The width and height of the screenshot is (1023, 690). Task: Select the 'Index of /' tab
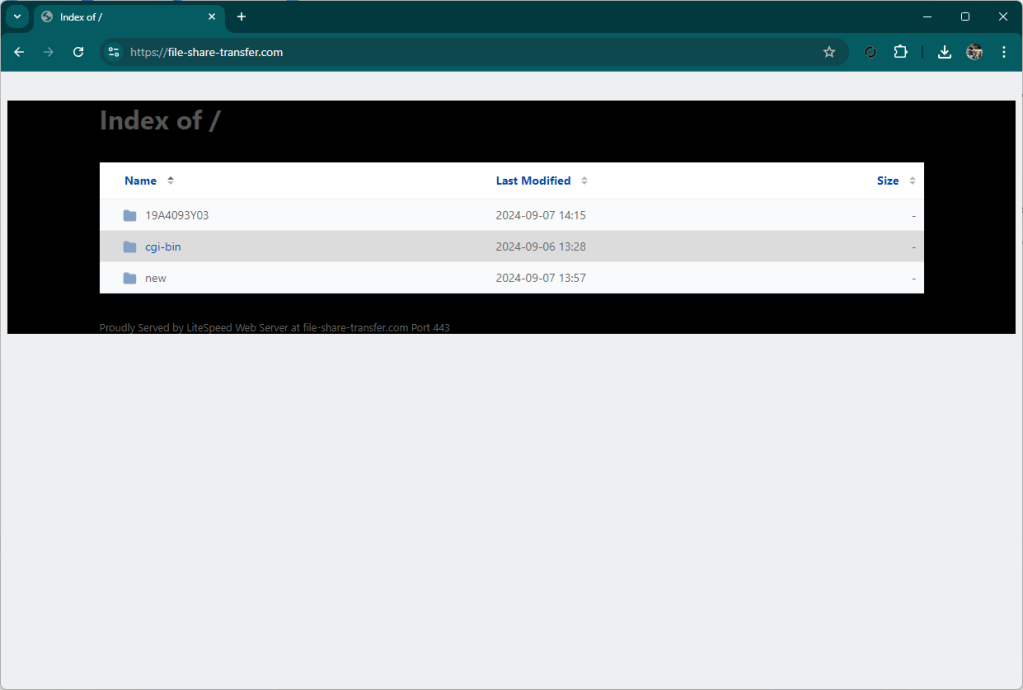[120, 17]
